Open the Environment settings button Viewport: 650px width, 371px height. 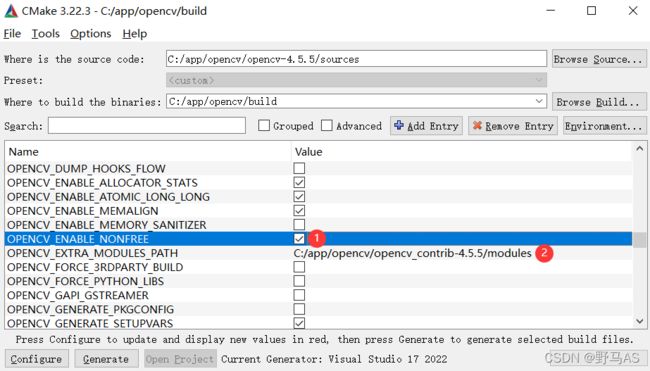tap(604, 126)
